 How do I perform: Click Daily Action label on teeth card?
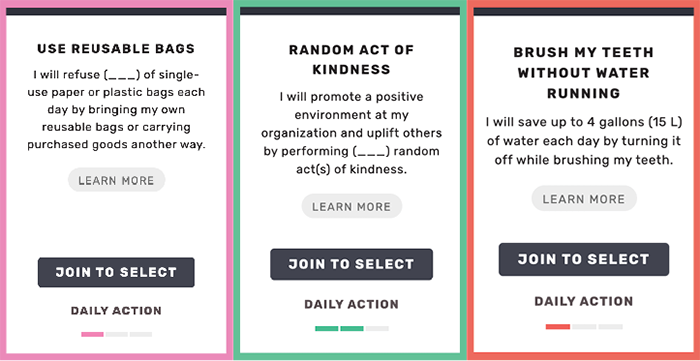pos(584,301)
